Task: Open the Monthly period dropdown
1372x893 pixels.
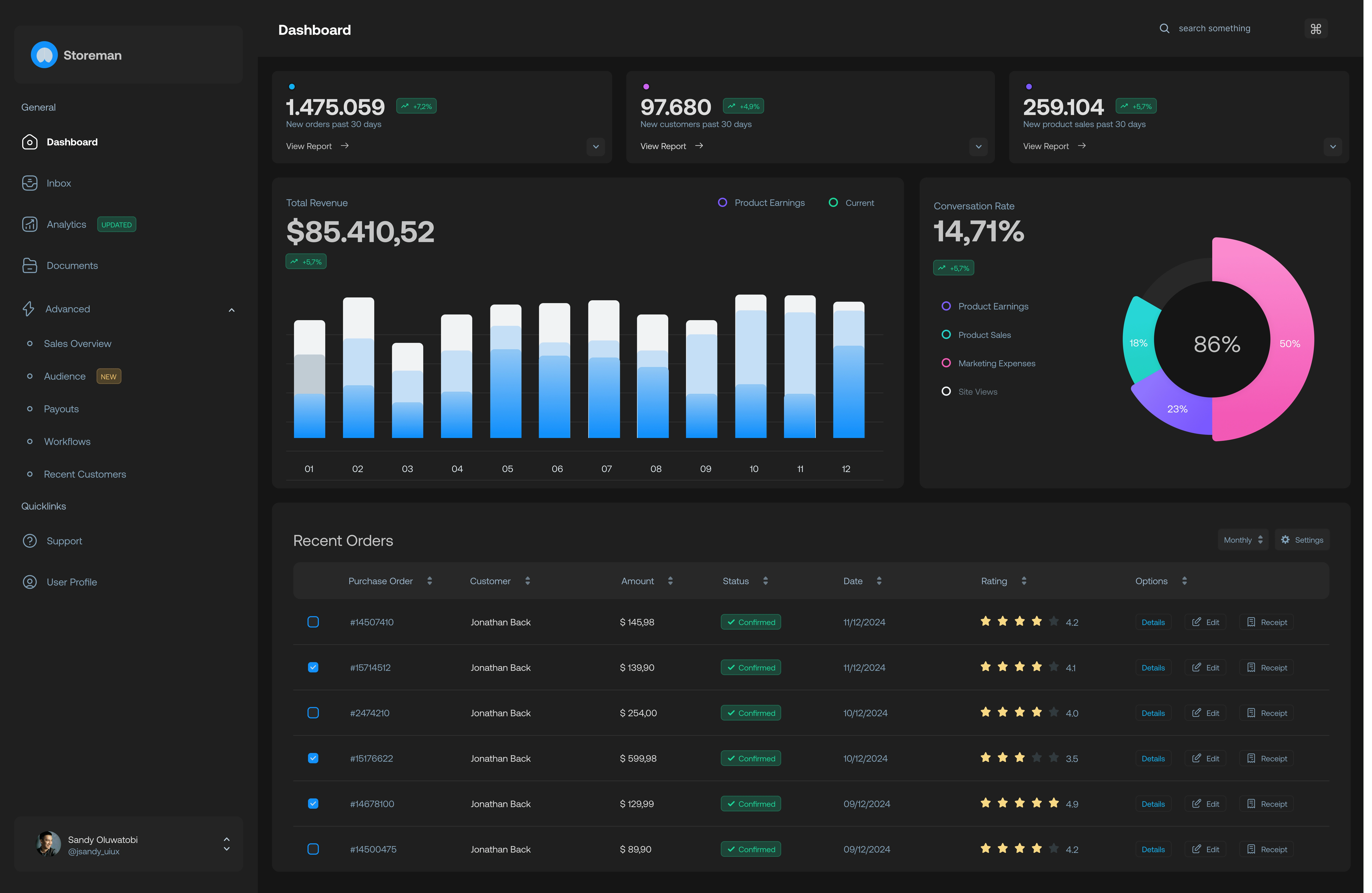Action: pyautogui.click(x=1243, y=540)
